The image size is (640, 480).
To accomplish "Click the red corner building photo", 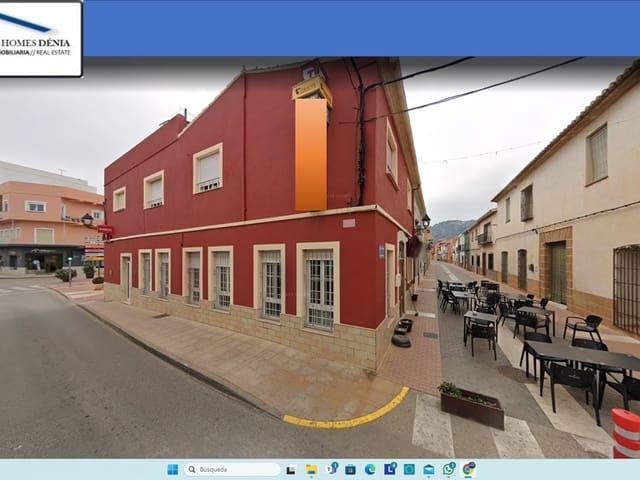I will (x=250, y=220).
